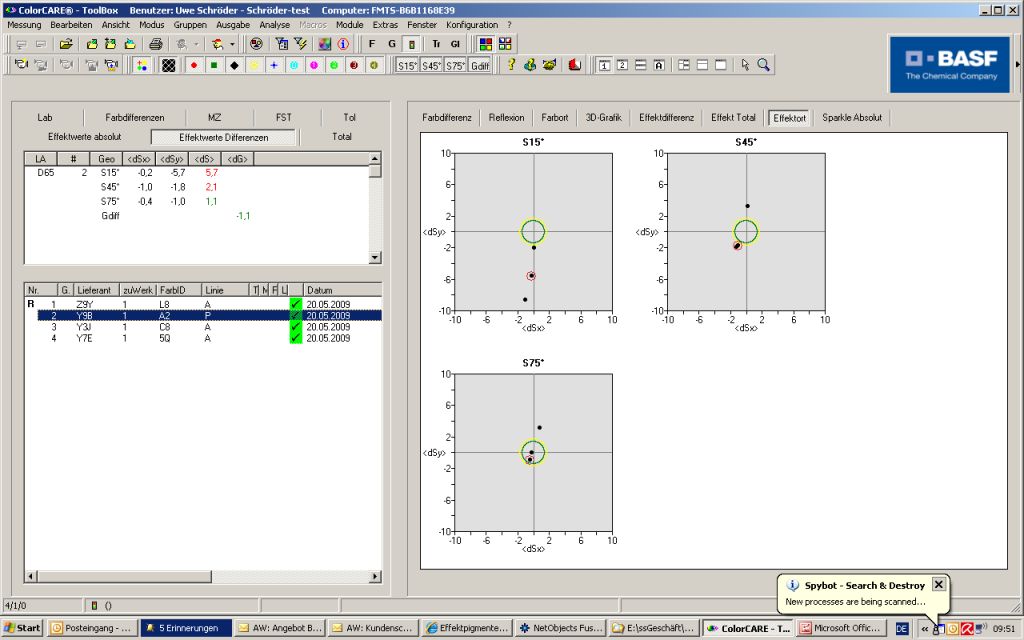
Task: Open the Analyse menu
Action: 273,24
